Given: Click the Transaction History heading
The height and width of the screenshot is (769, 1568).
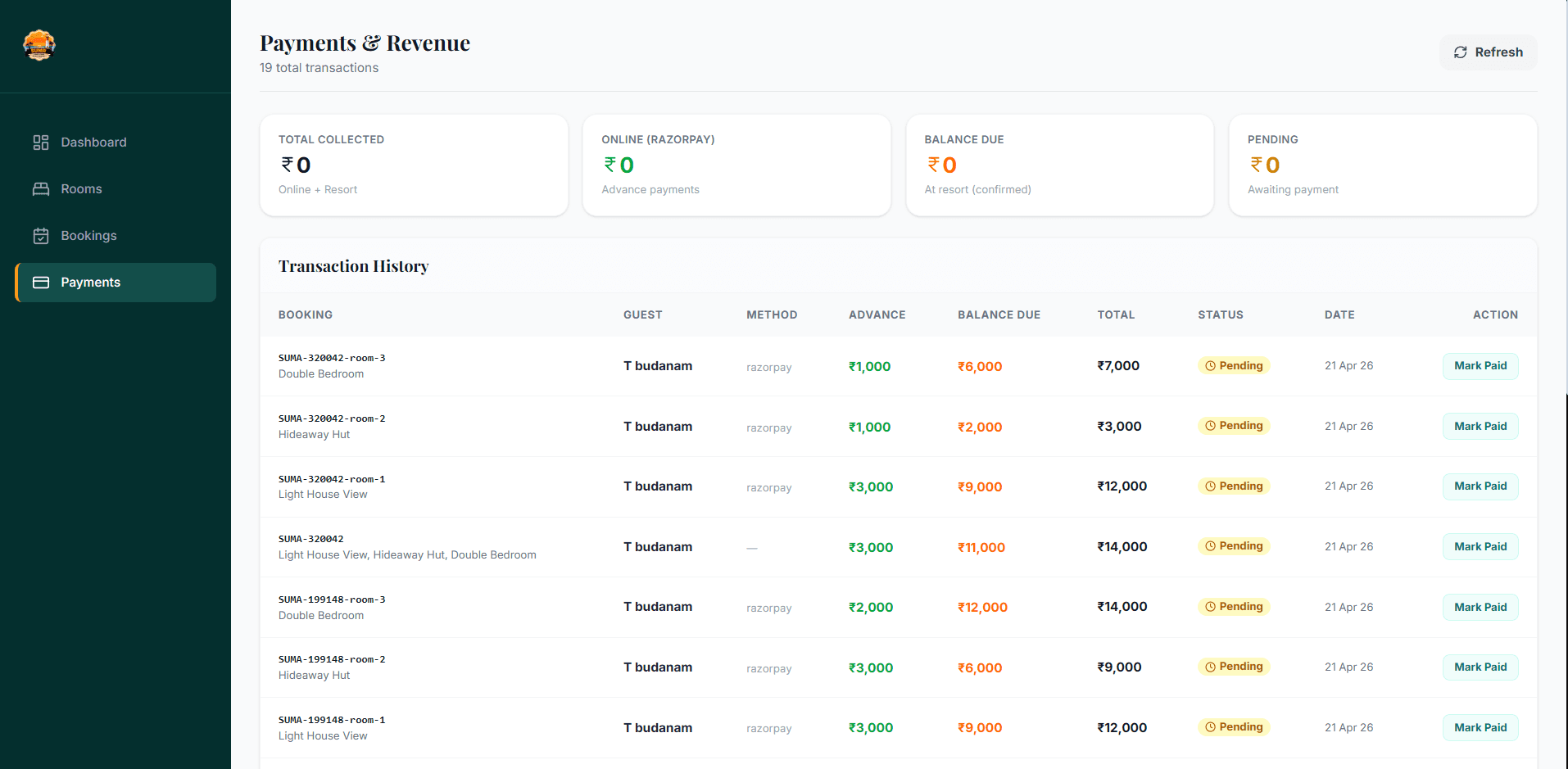Looking at the screenshot, I should [353, 266].
